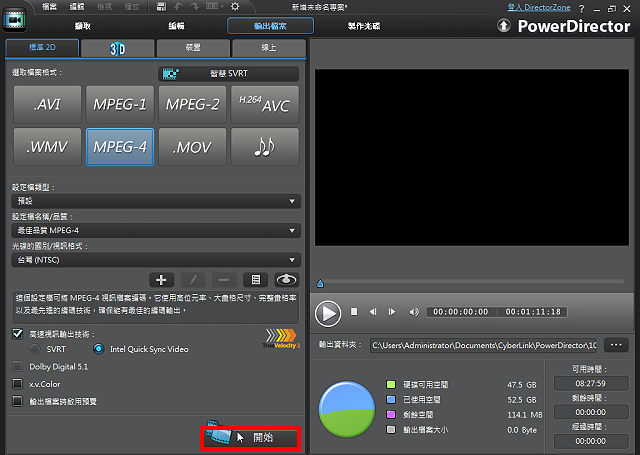Click the total duration 00:01:11:18 field

click(533, 312)
